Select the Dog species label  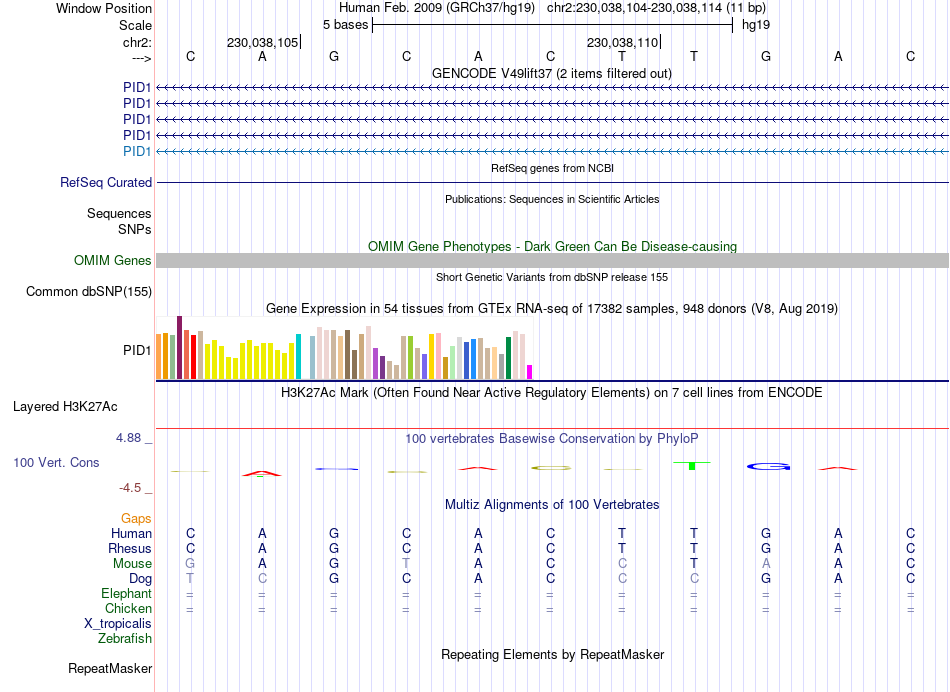point(140,579)
